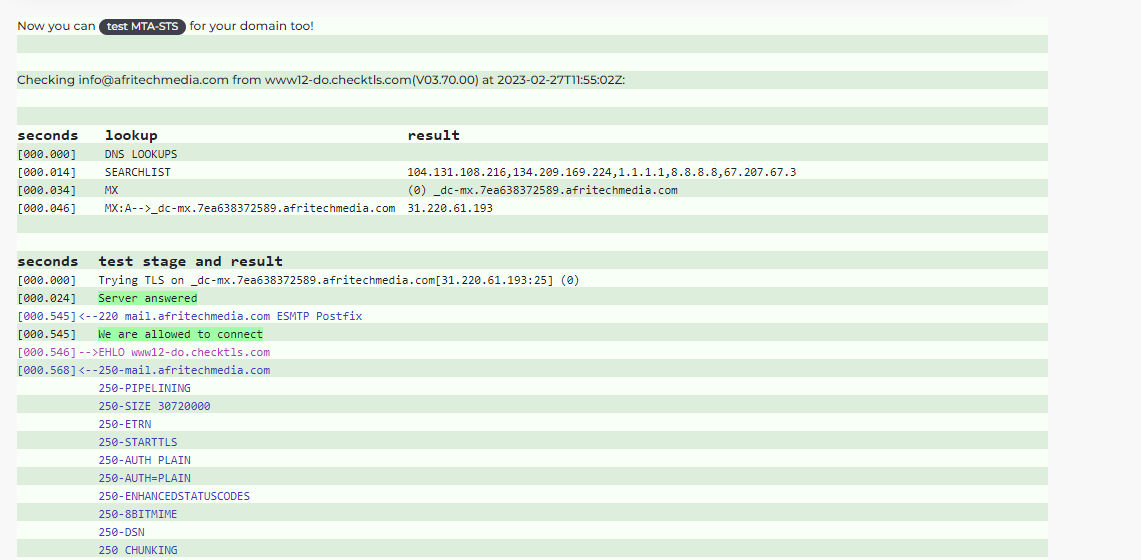Click the test stage and result header
This screenshot has height=560, width=1141.
pyautogui.click(x=191, y=261)
